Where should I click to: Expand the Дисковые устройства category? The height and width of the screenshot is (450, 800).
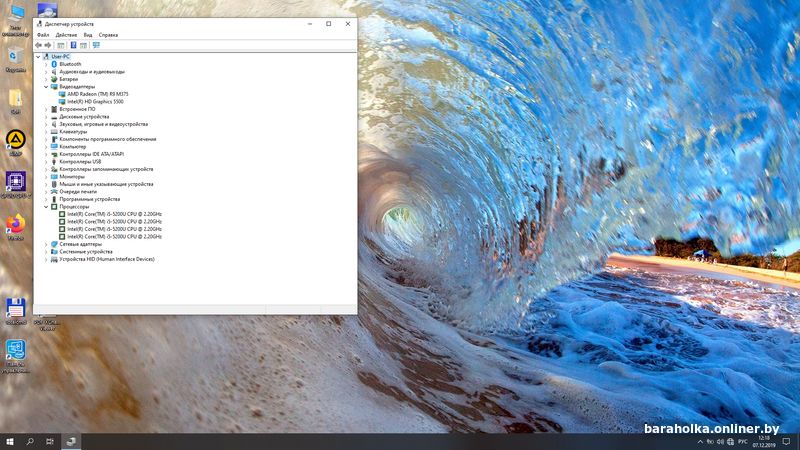pyautogui.click(x=46, y=117)
